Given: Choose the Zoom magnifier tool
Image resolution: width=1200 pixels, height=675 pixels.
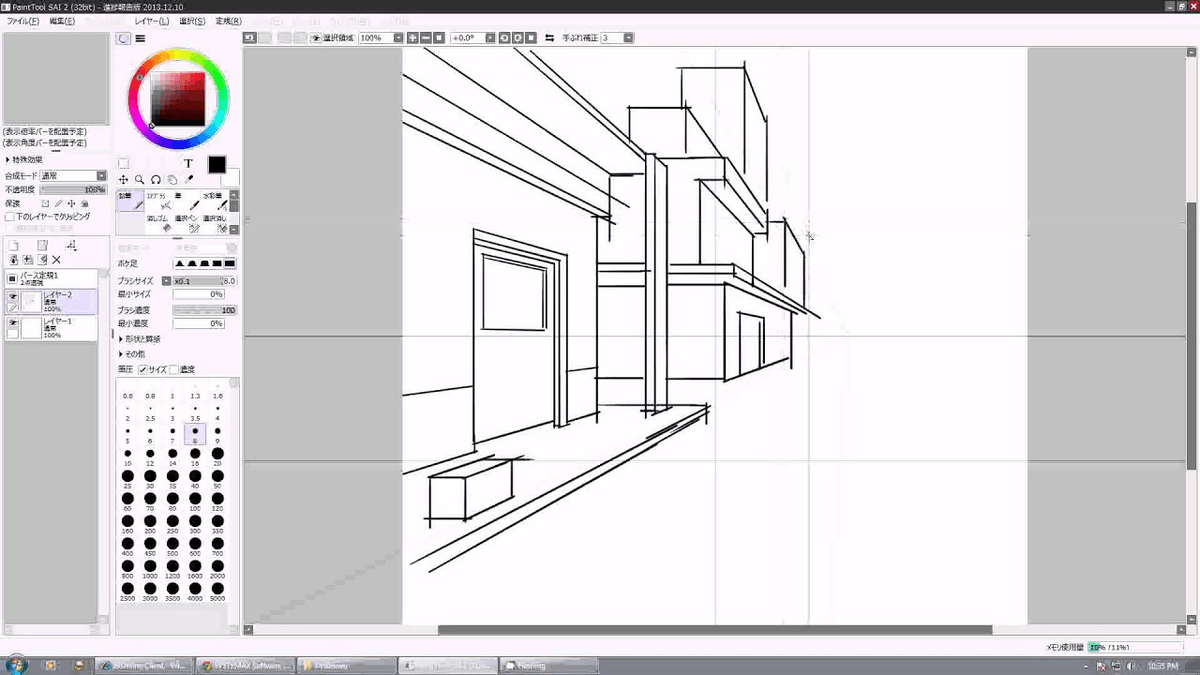Looking at the screenshot, I should (x=140, y=180).
